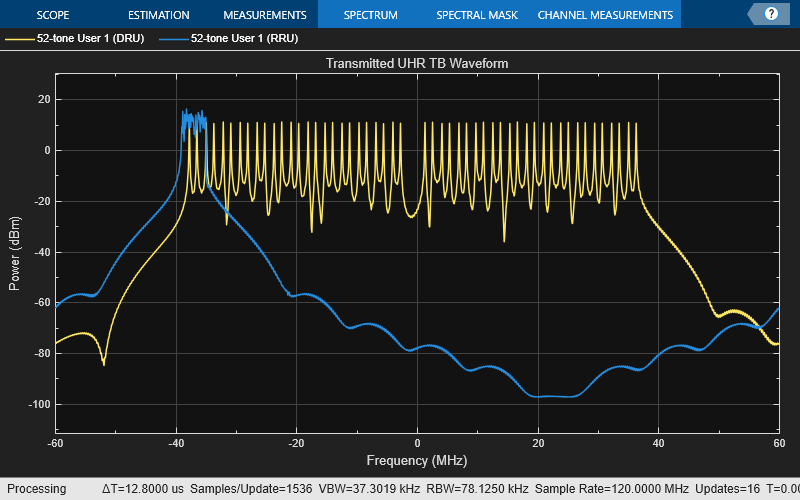Click the active Spectrum tab

(x=370, y=15)
